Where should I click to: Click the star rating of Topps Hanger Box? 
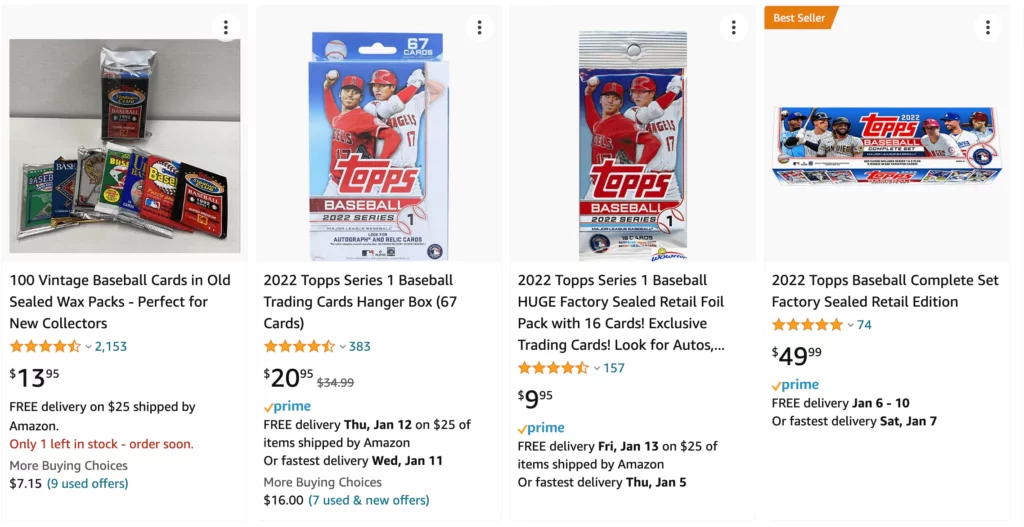click(299, 346)
